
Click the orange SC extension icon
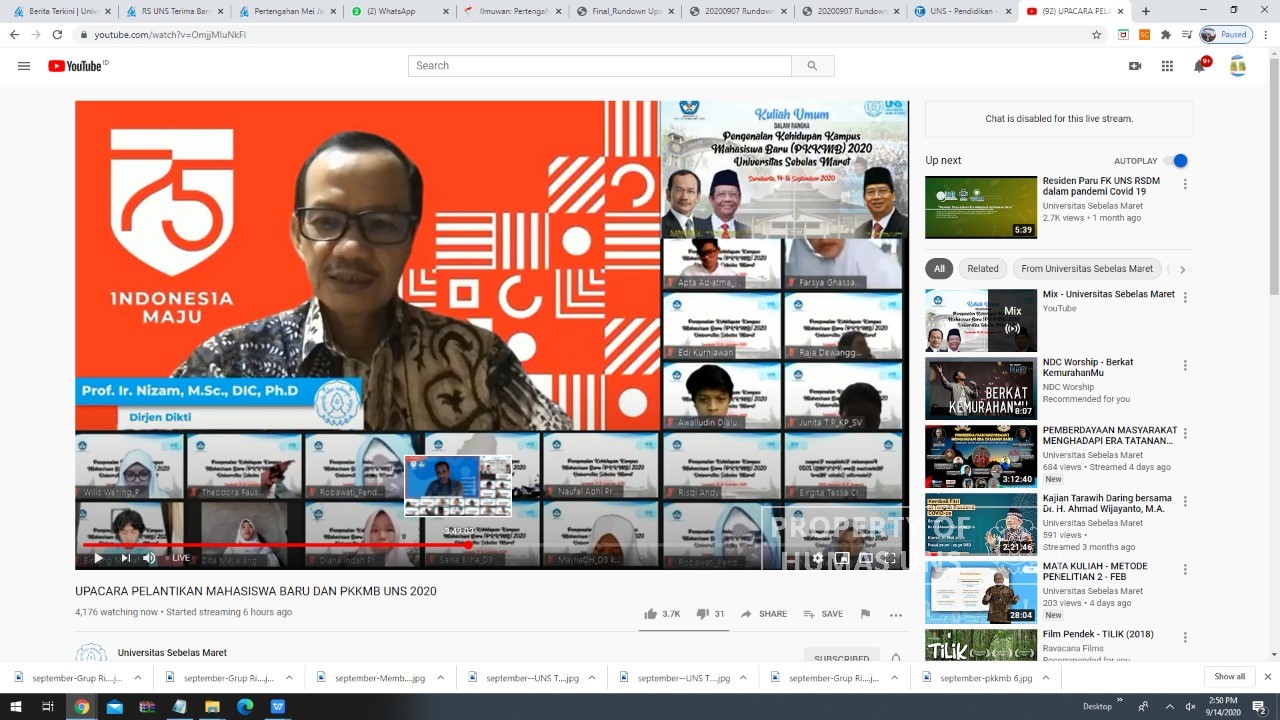(x=1145, y=34)
